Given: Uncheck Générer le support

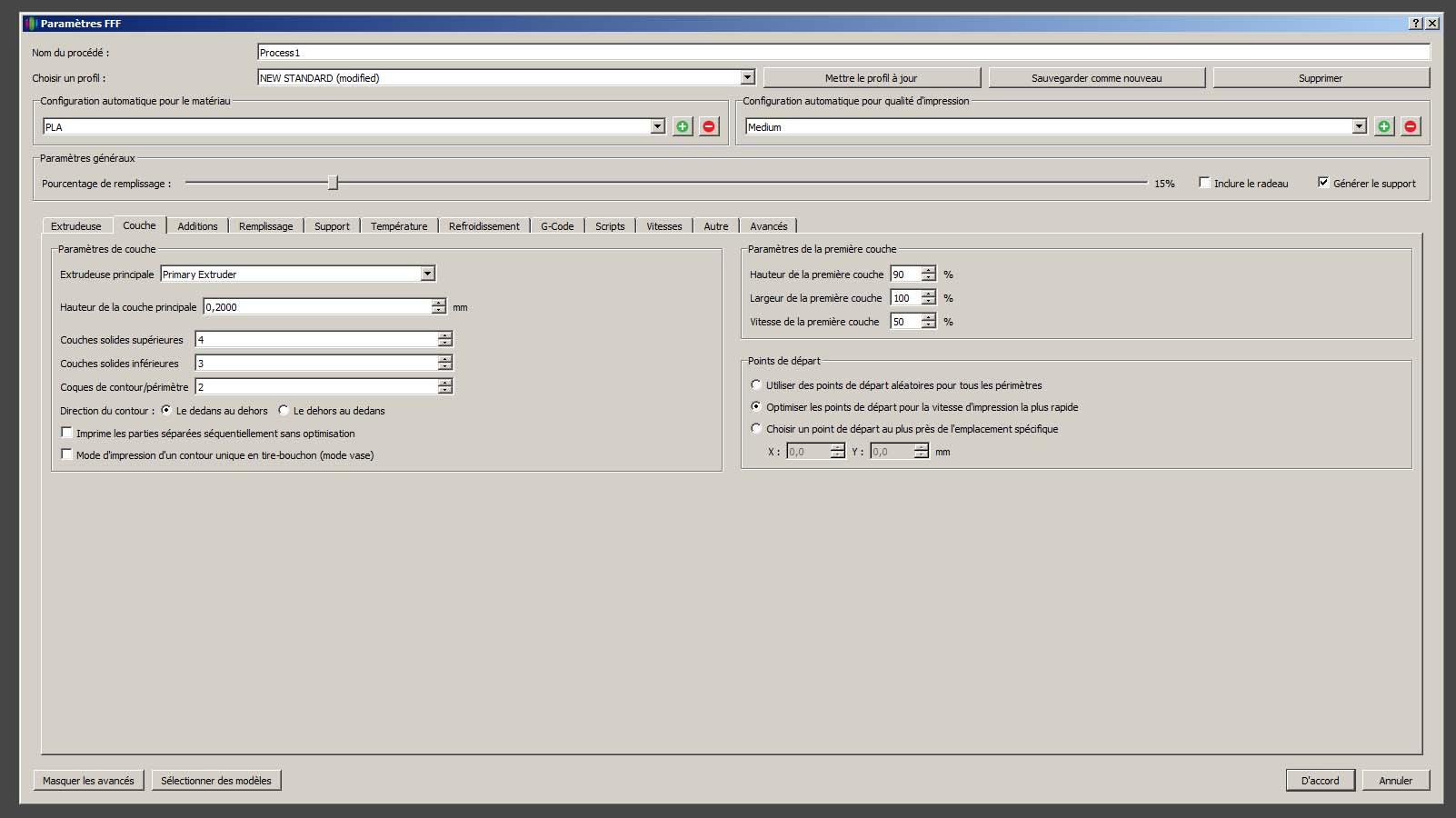Looking at the screenshot, I should (x=1323, y=183).
